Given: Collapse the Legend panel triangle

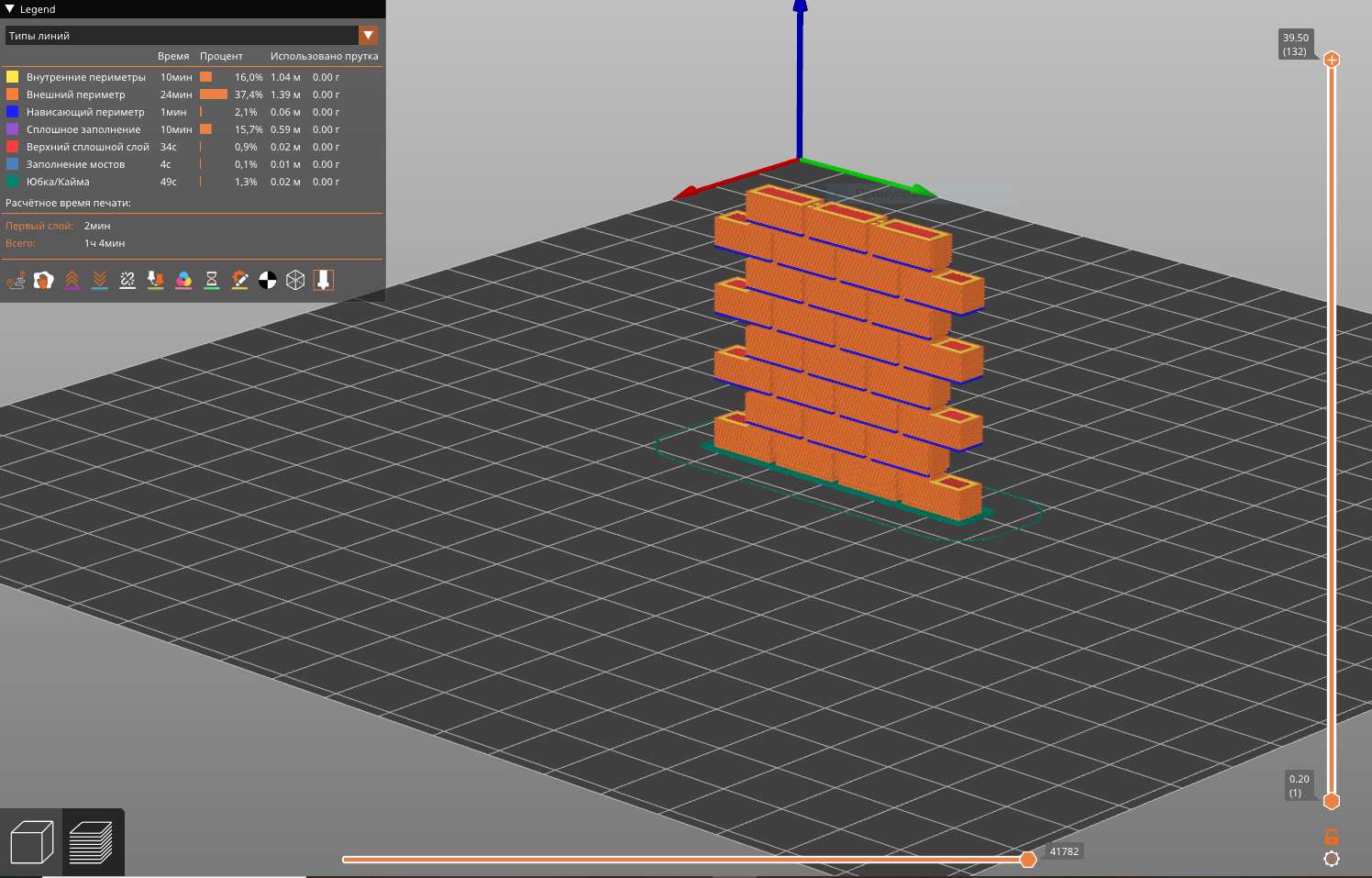Looking at the screenshot, I should coord(10,9).
